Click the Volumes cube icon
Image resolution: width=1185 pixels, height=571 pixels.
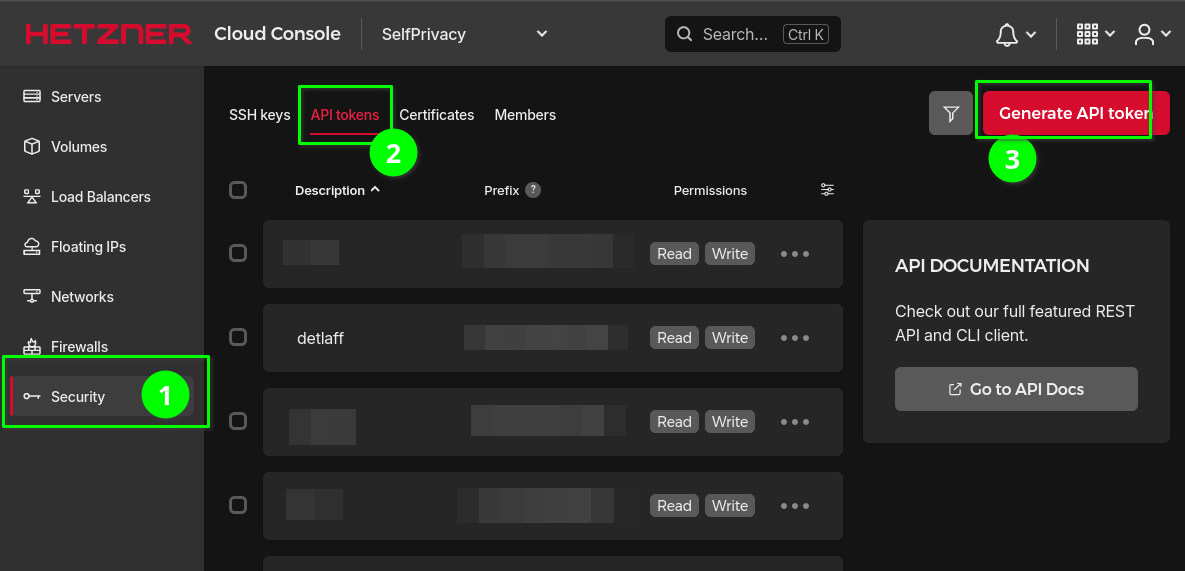32,147
